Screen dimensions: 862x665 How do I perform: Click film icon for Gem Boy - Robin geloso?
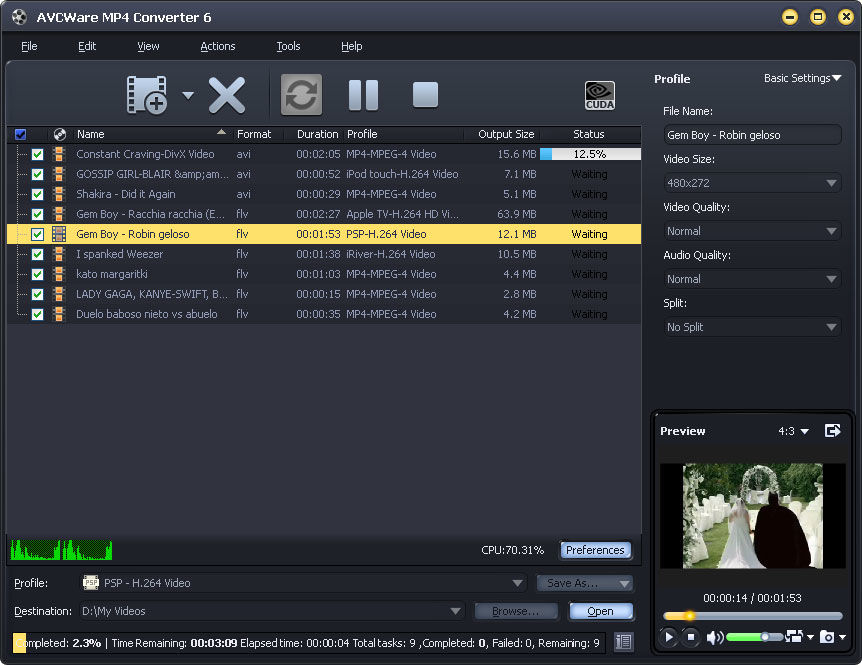tap(59, 234)
